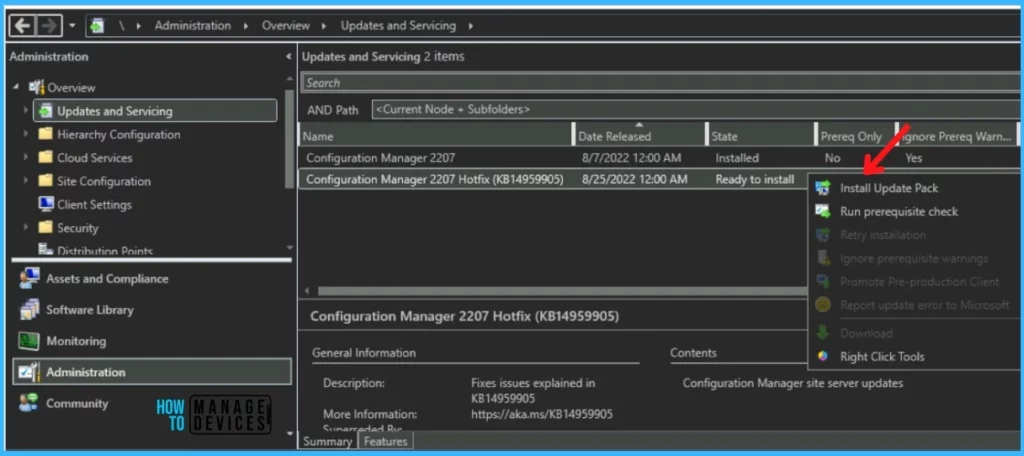Click the Ready to install state cell
This screenshot has width=1024, height=456.
(x=755, y=179)
